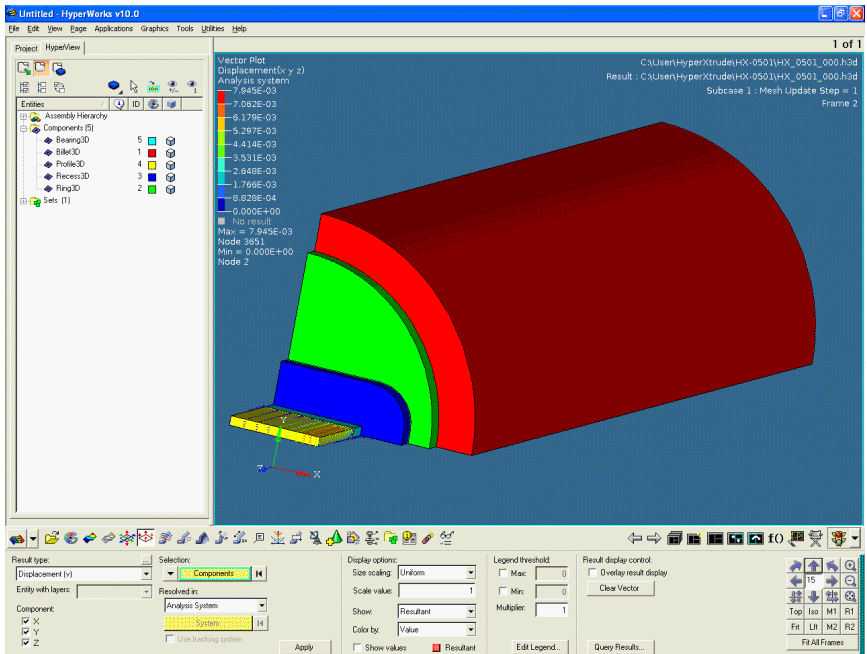Expand the Assembly Hierarchy tree node

click(23, 116)
